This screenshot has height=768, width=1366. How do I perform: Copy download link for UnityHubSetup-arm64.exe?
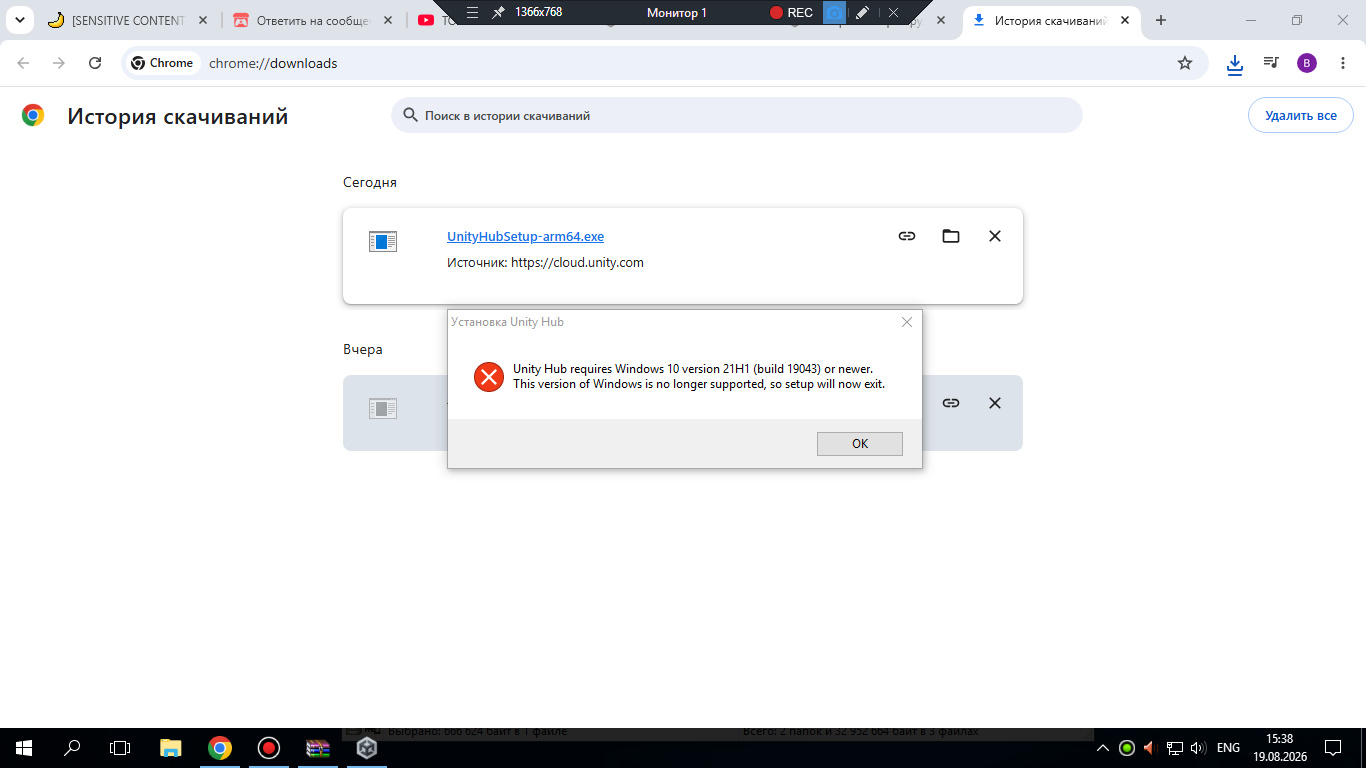pos(907,236)
